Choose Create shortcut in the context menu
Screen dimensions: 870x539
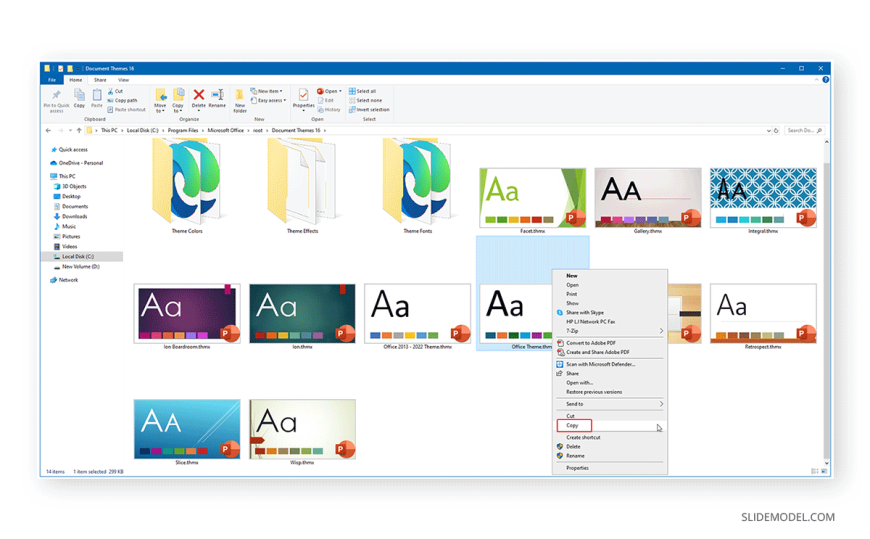(610, 437)
